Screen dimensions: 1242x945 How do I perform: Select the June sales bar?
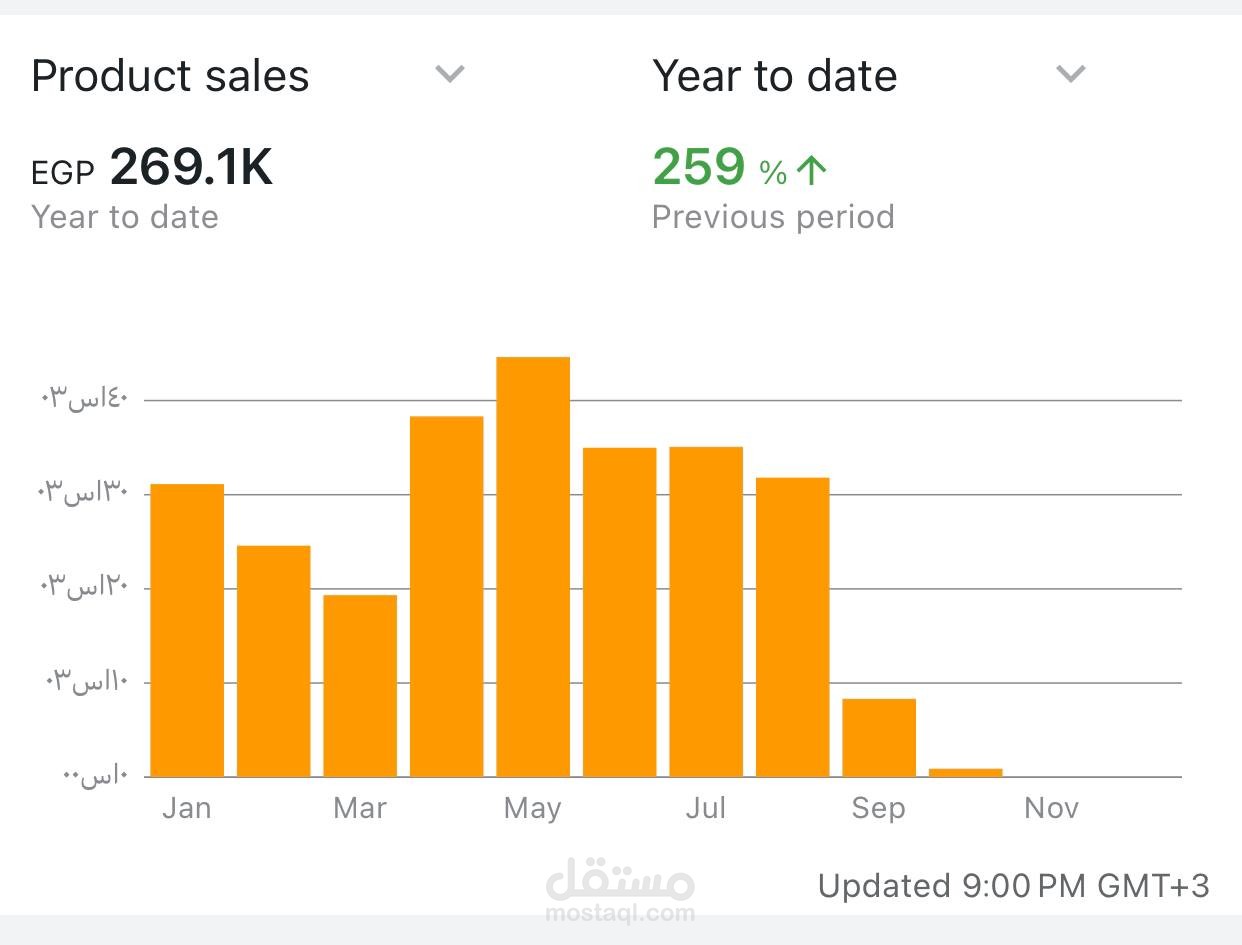619,612
